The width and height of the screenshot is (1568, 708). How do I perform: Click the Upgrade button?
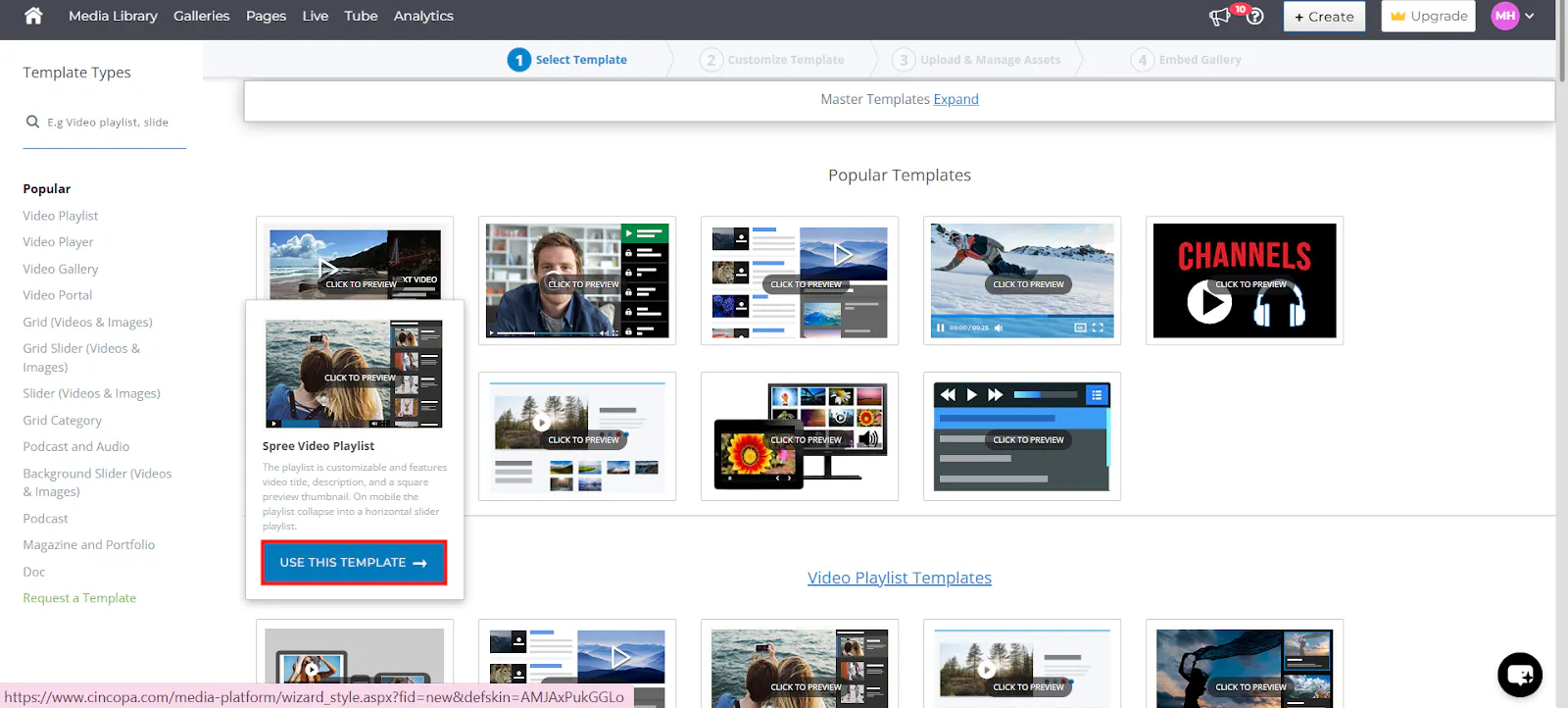point(1428,16)
